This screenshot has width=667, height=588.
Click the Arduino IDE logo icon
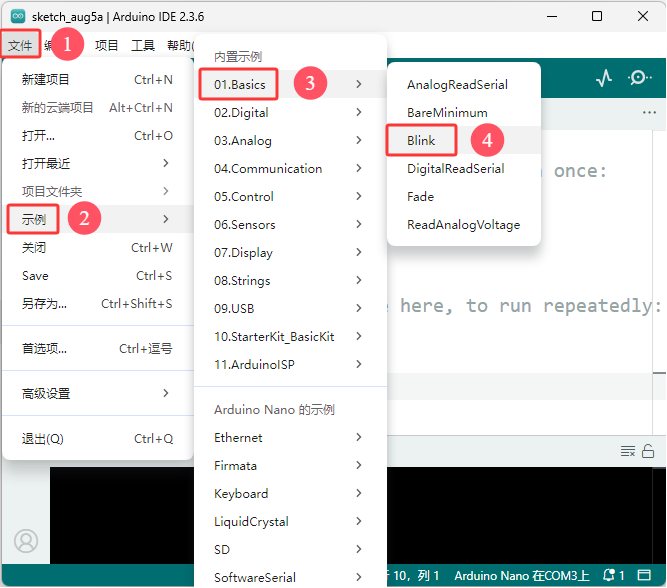click(18, 16)
